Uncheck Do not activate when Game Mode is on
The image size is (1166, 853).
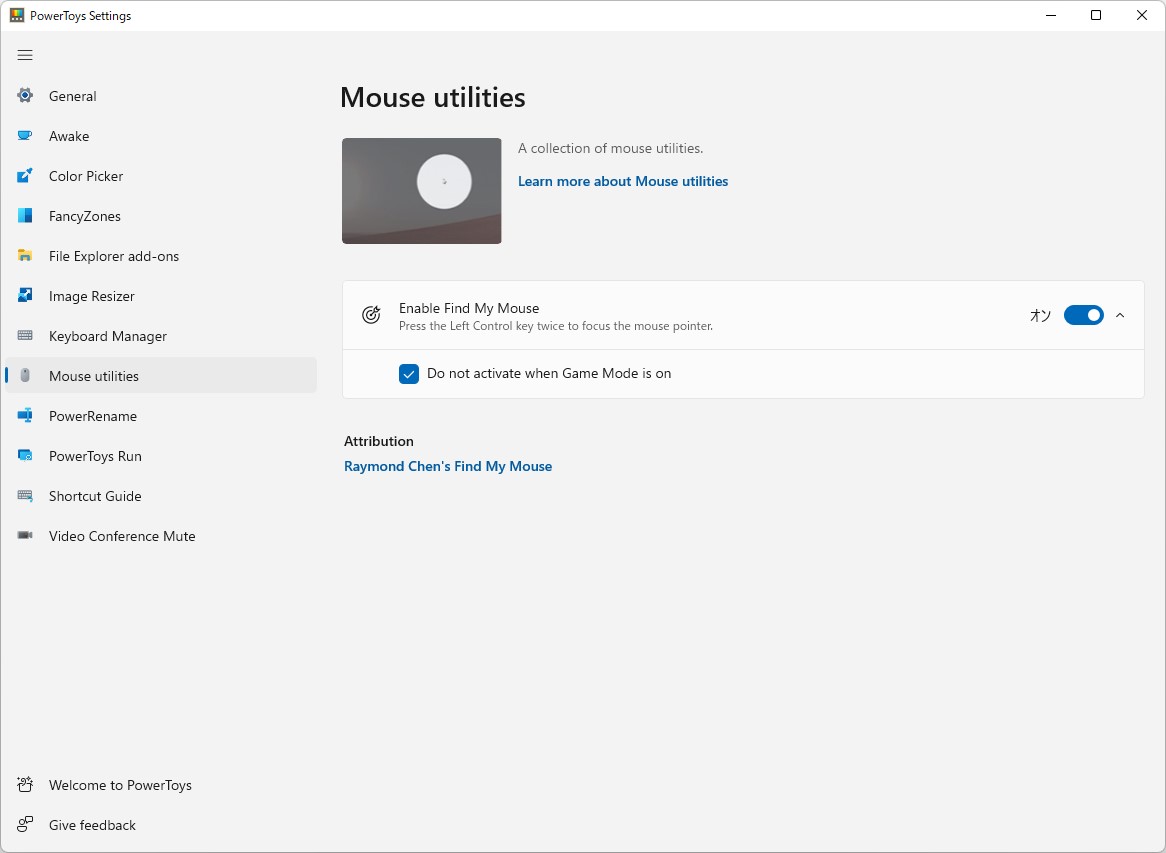pos(409,374)
